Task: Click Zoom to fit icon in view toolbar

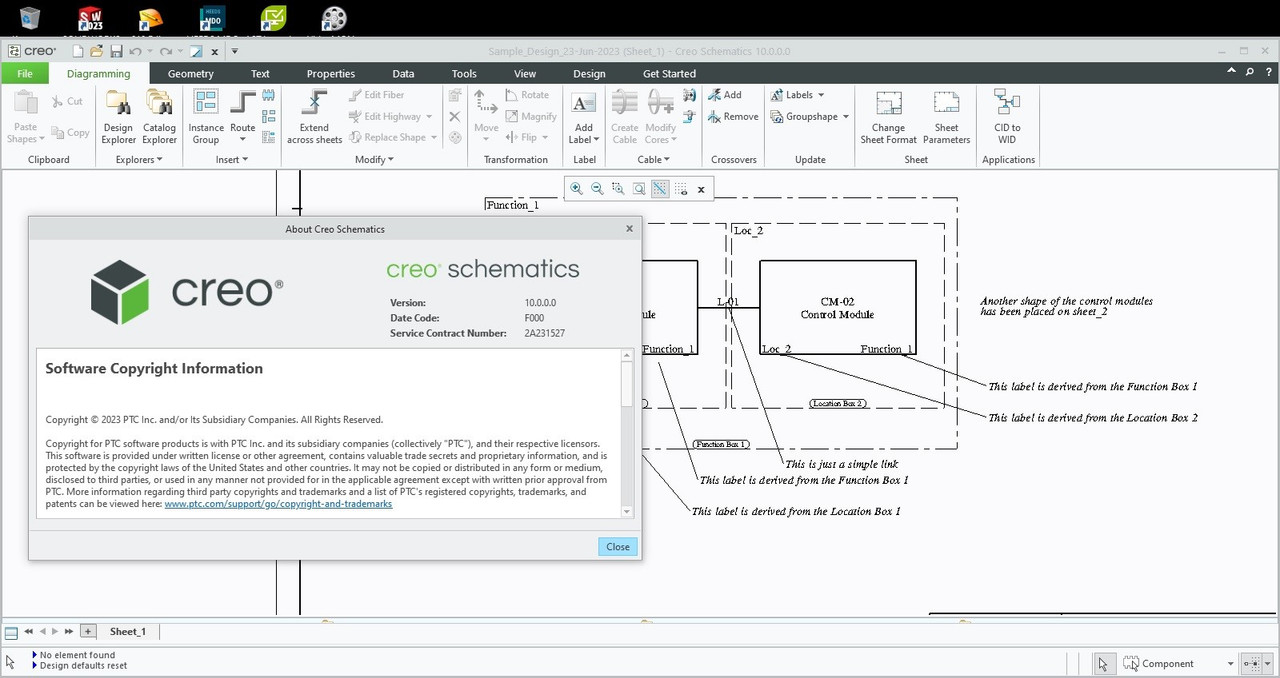Action: 639,188
